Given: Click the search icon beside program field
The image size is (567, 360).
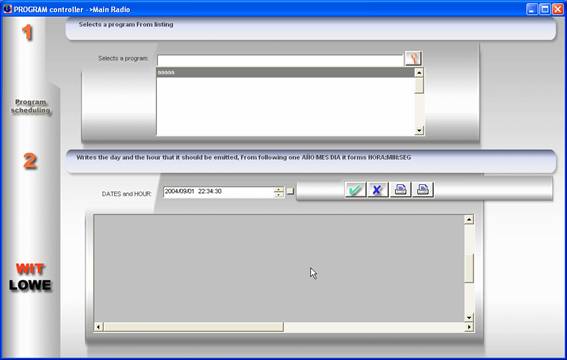Looking at the screenshot, I should [413, 58].
